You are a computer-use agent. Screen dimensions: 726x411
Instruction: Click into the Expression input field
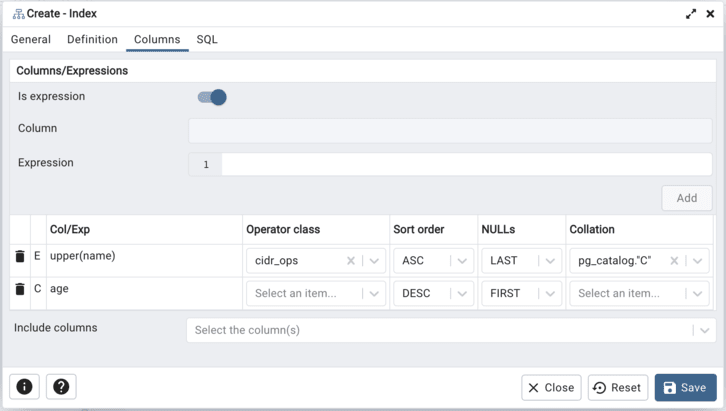(x=466, y=164)
